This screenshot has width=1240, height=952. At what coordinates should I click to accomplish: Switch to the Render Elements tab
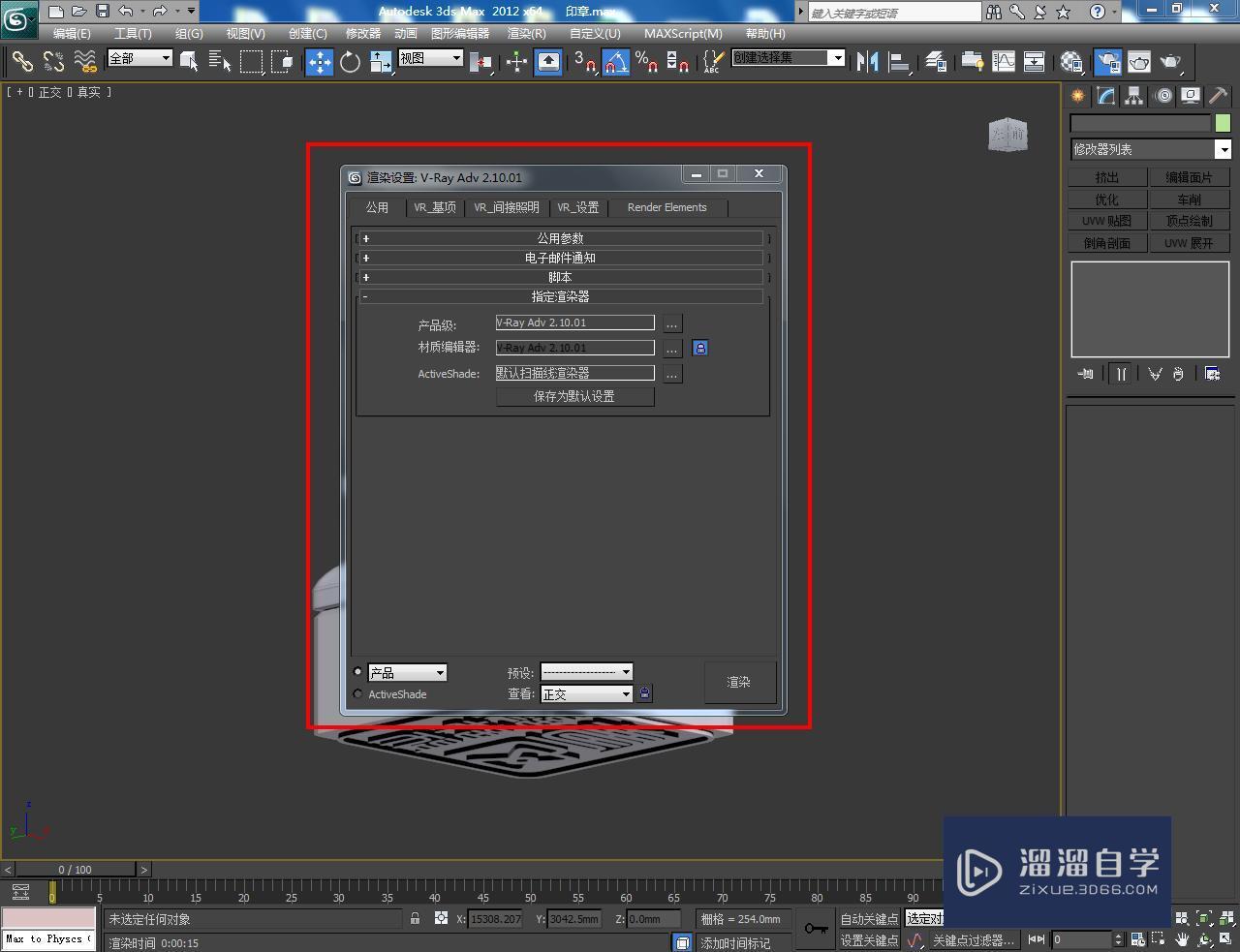[667, 207]
